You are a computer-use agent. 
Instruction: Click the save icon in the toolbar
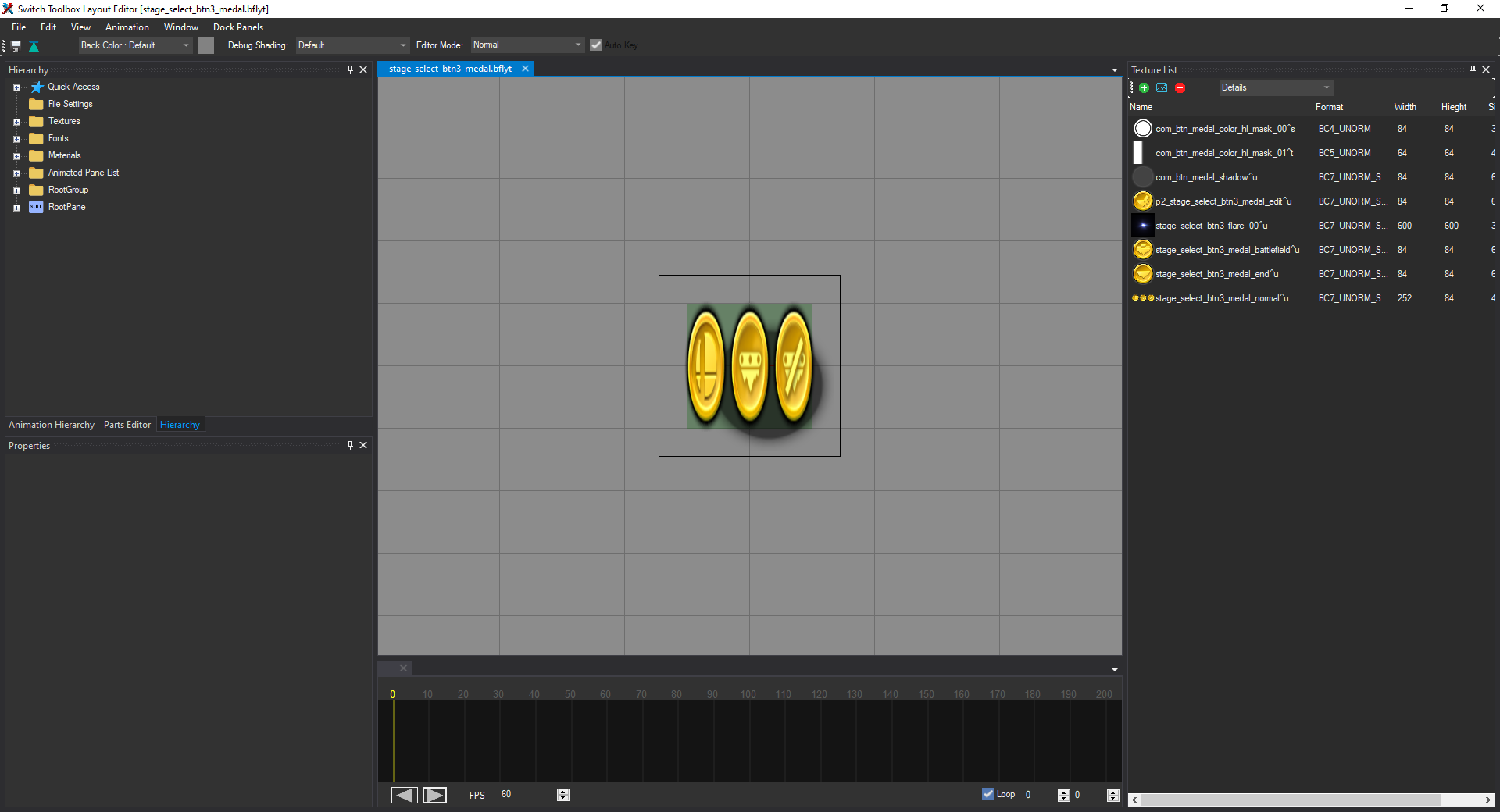point(16,46)
